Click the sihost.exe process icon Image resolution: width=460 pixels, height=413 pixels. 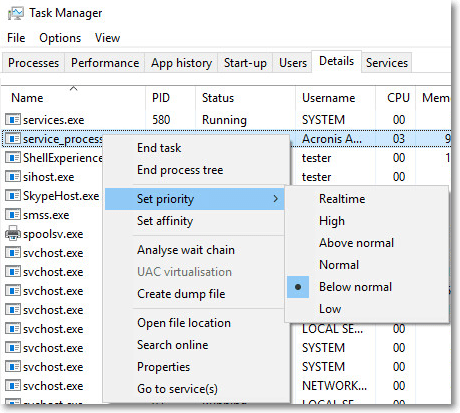click(13, 176)
